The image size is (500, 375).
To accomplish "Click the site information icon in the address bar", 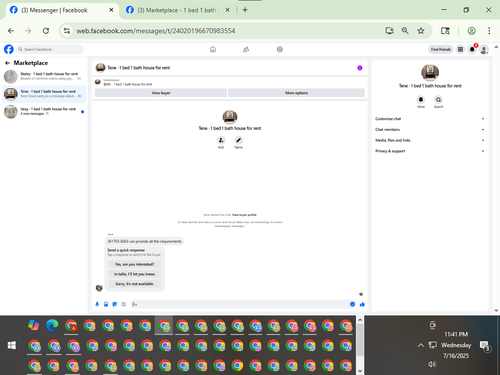I will coord(67,31).
